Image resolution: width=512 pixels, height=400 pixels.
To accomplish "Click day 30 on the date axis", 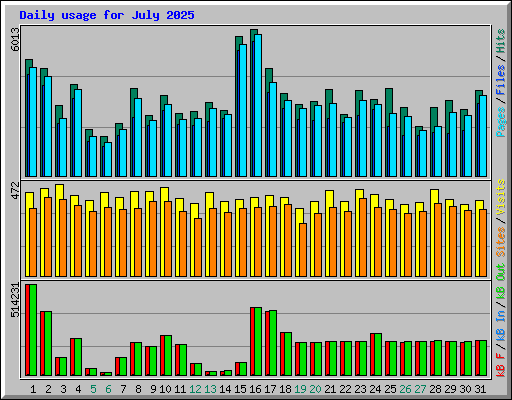I will pyautogui.click(x=465, y=389).
